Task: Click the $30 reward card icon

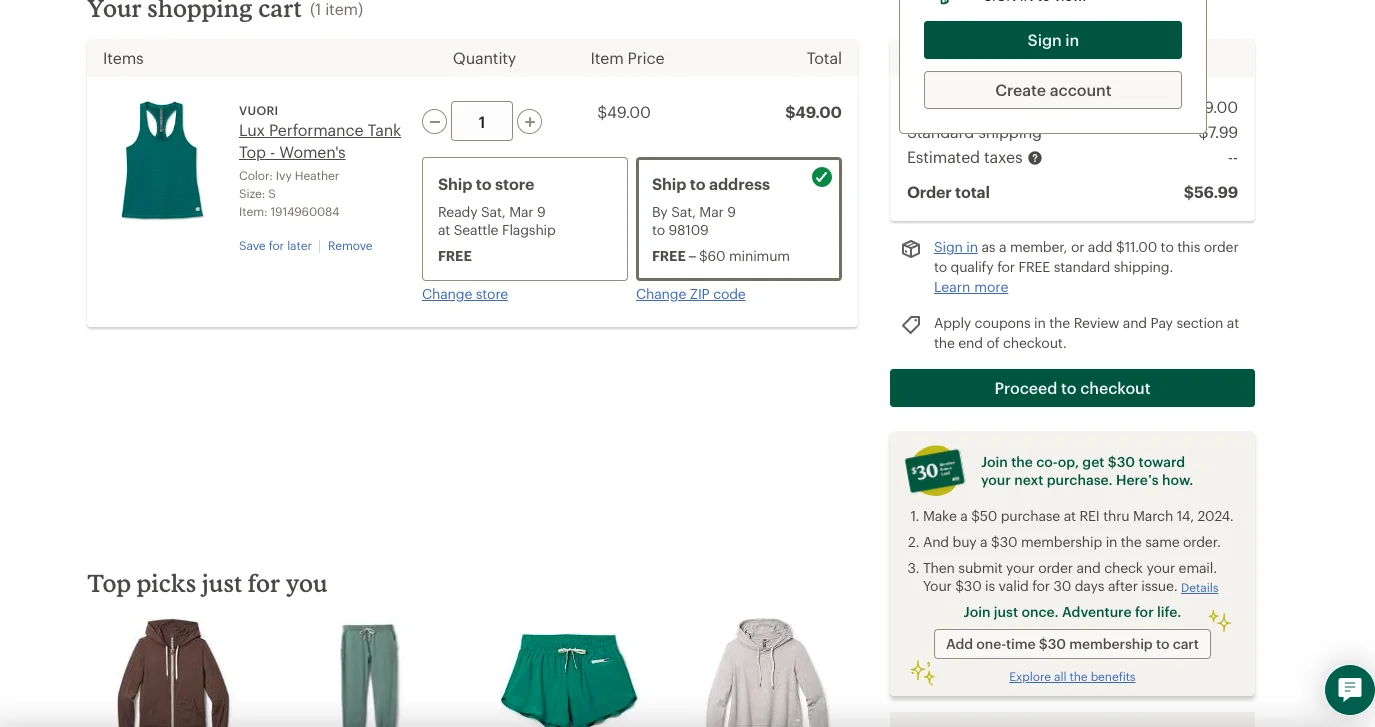Action: coord(936,470)
